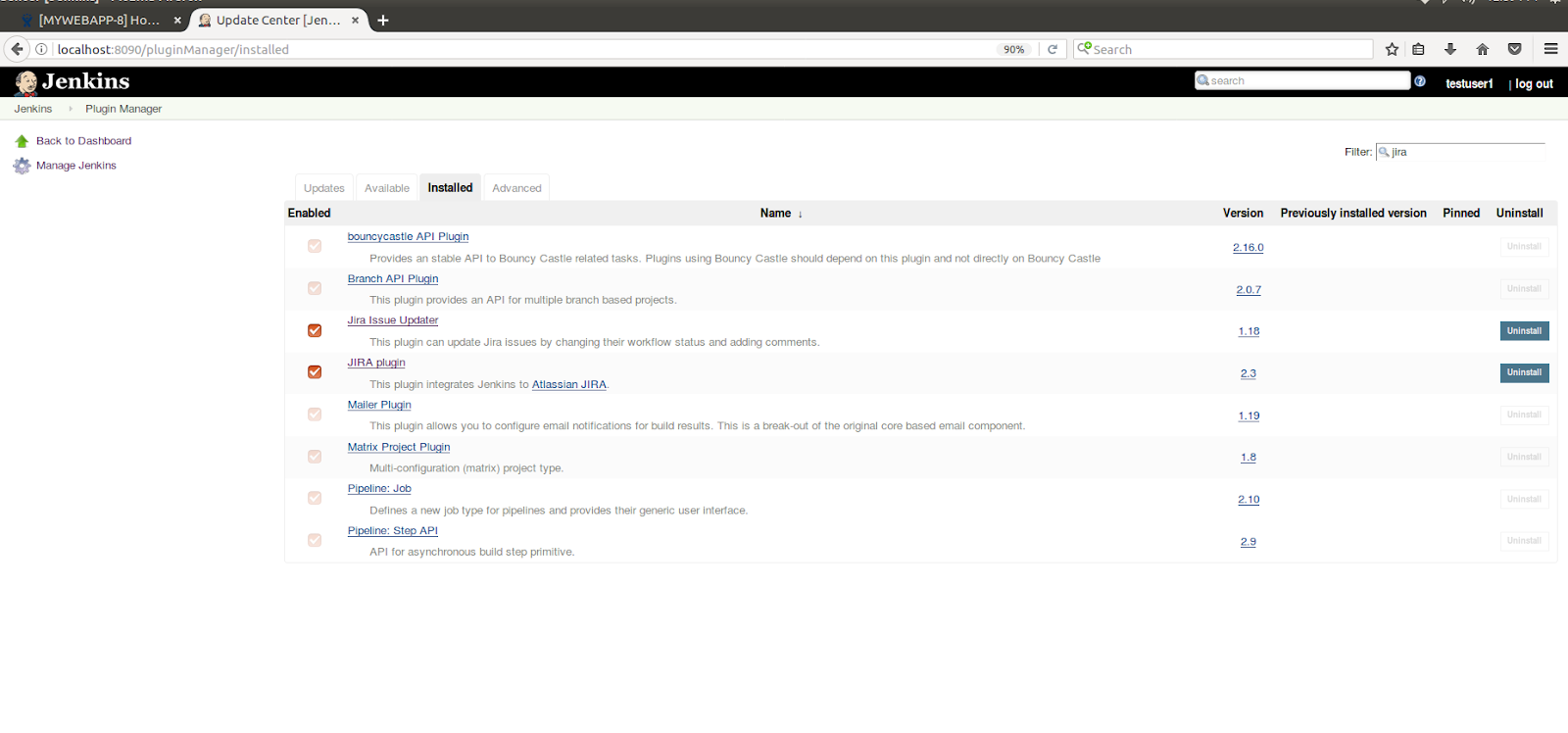Click the green Back to Dashboard arrow icon
Image resolution: width=1568 pixels, height=733 pixels.
point(22,141)
